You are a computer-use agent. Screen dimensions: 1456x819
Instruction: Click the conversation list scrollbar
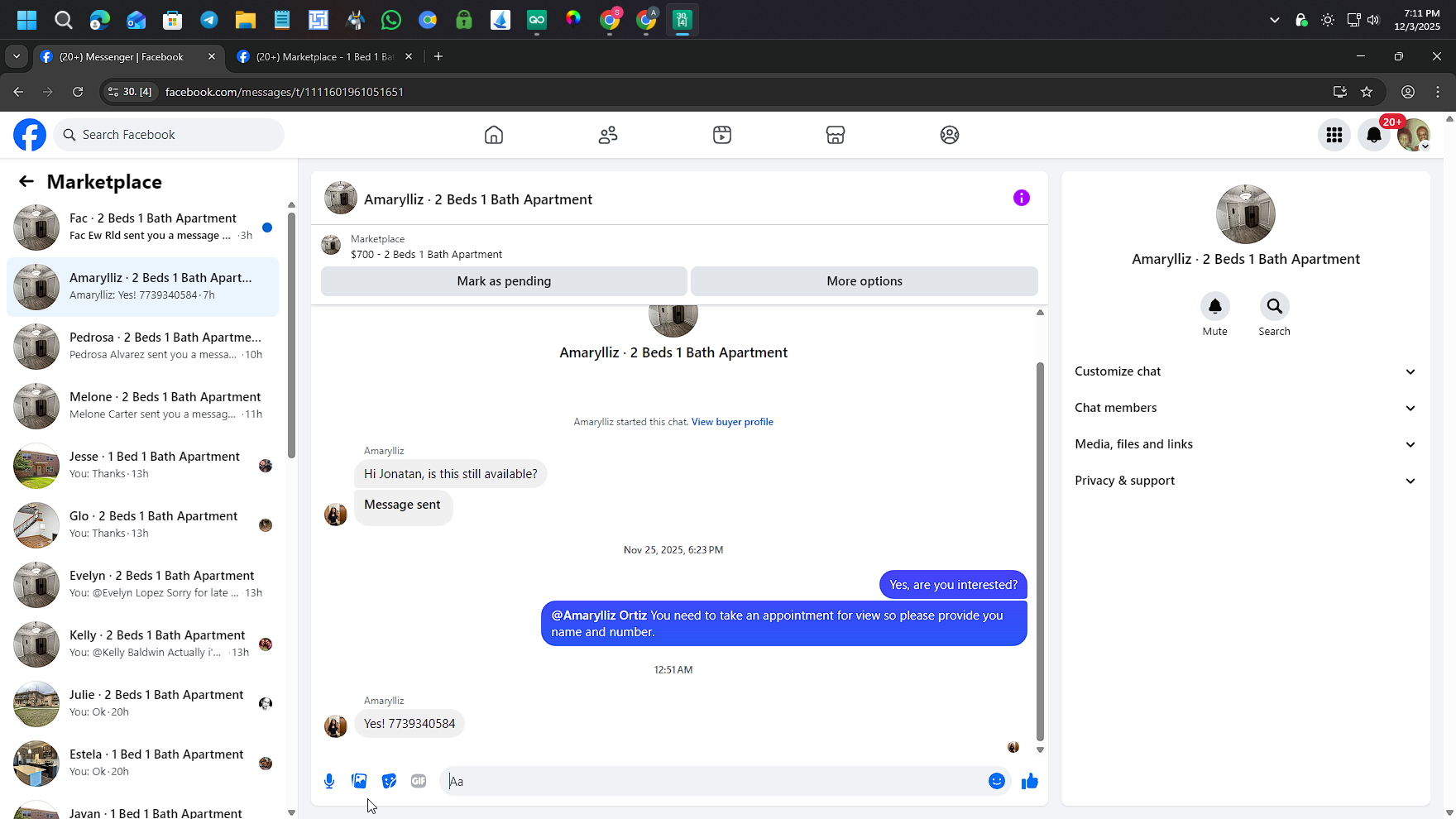tap(291, 335)
